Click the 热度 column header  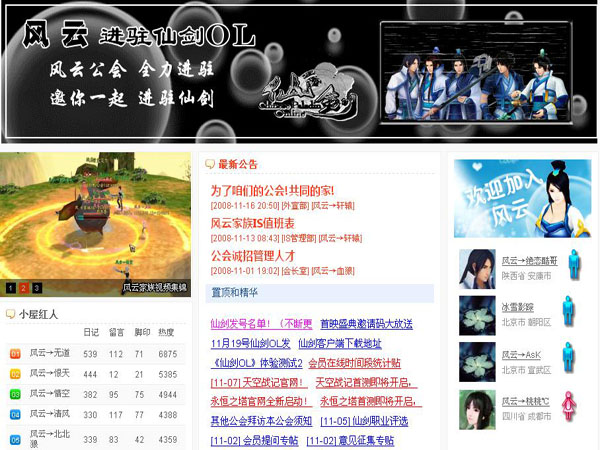[166, 332]
